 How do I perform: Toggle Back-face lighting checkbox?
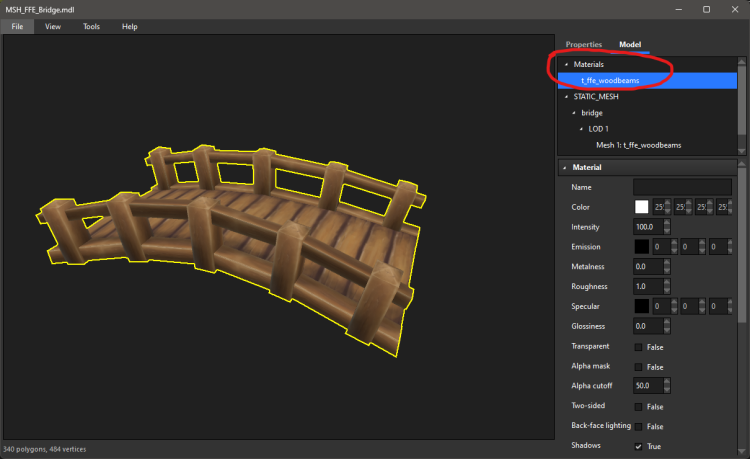[639, 426]
